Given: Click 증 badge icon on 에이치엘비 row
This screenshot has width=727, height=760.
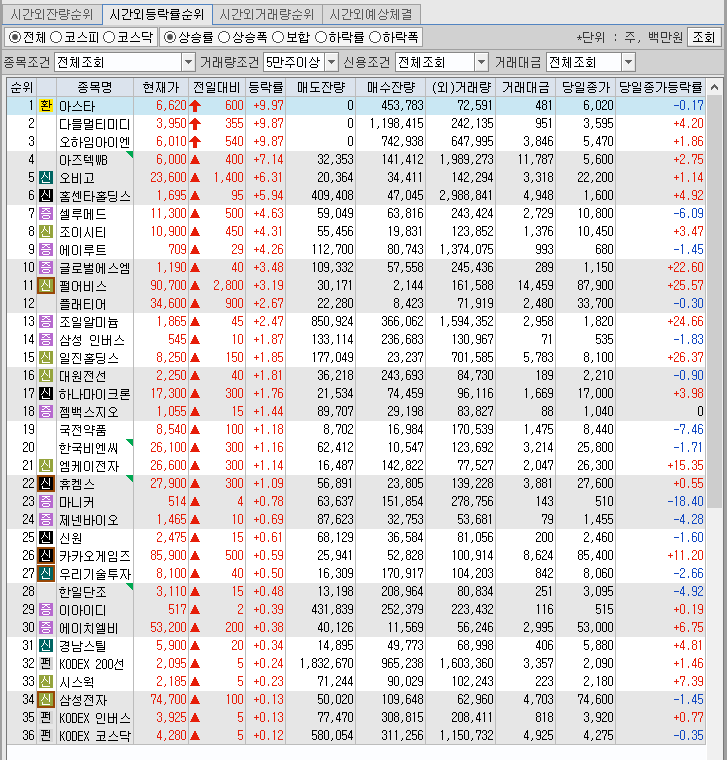Looking at the screenshot, I should [x=46, y=627].
